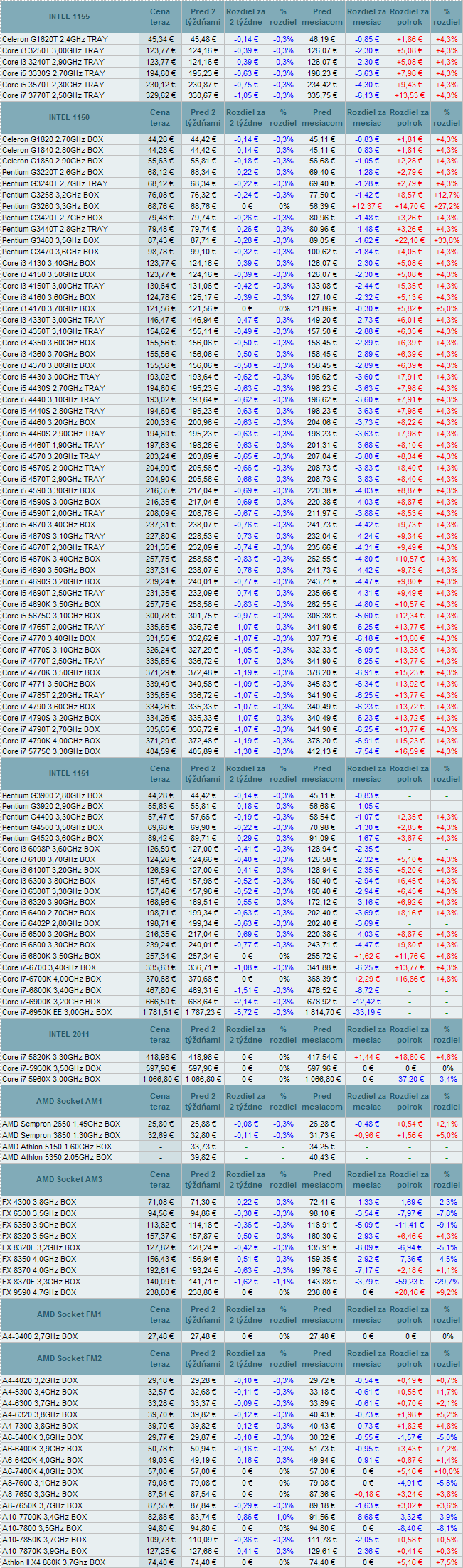Image resolution: width=463 pixels, height=1568 pixels.
Task: Click the INTEL 1151 section header
Action: tap(70, 773)
